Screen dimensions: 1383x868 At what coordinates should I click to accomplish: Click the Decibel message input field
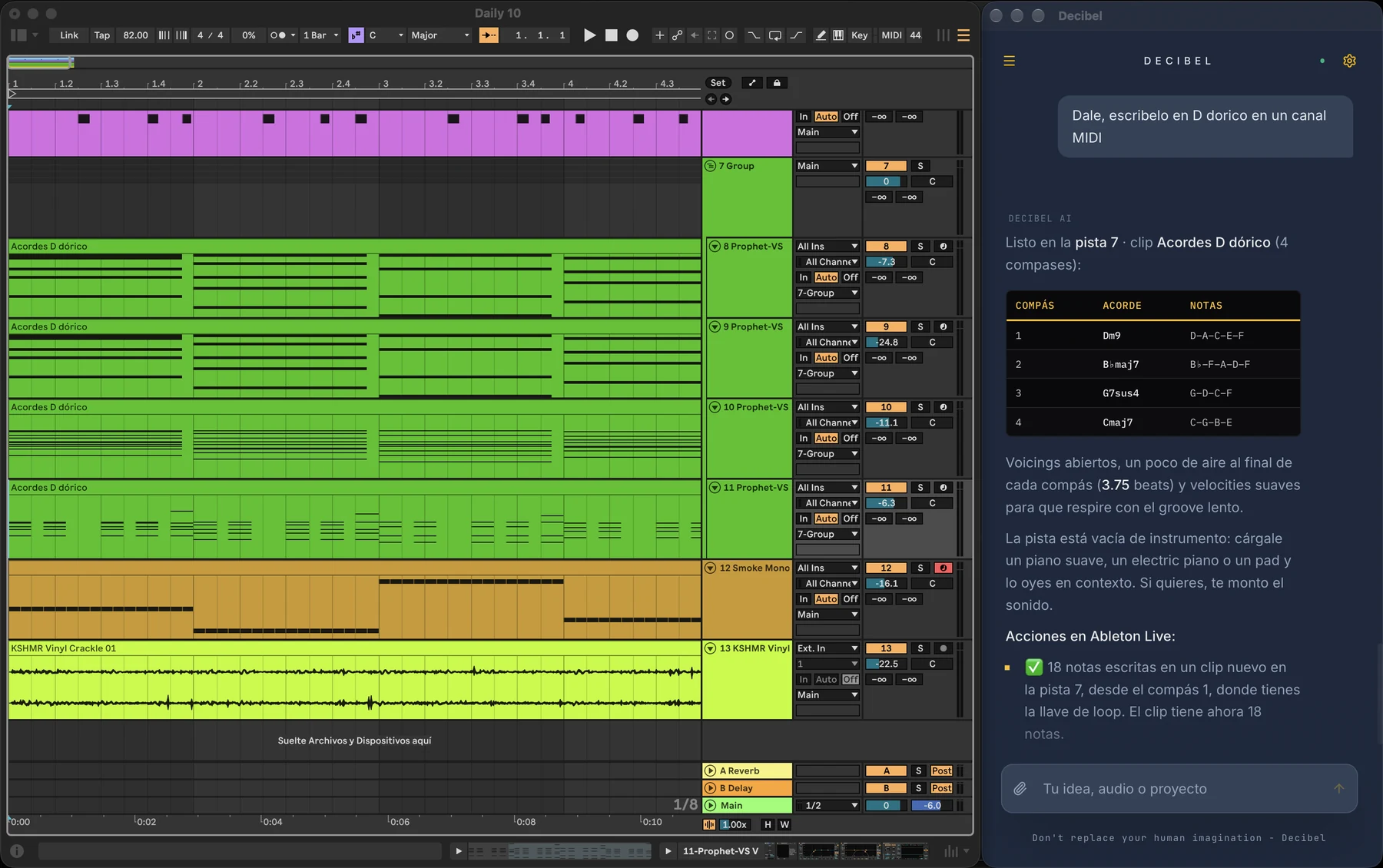tap(1179, 789)
